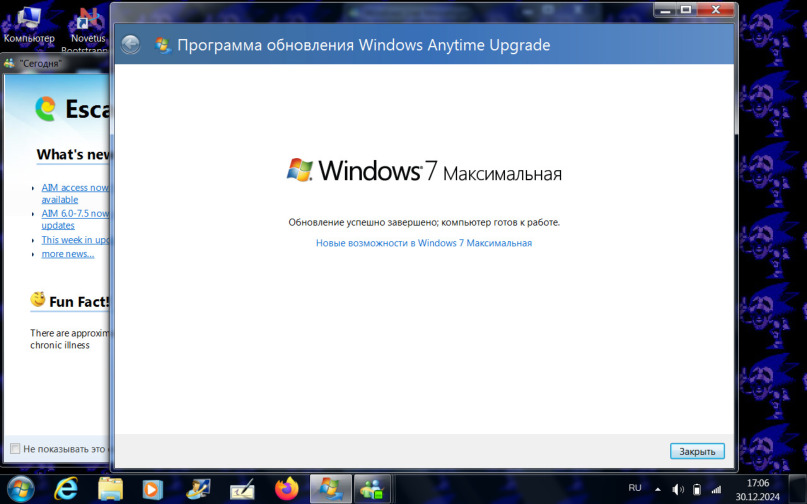The height and width of the screenshot is (504, 807).
Task: Switch to the Messenger taskbar button
Action: click(373, 489)
